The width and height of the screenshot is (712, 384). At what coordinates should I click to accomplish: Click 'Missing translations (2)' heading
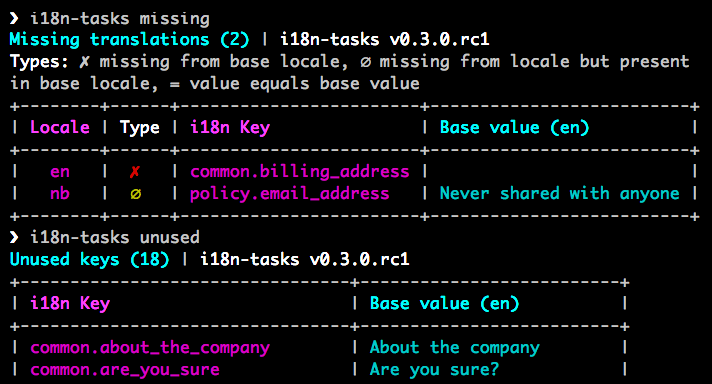[x=129, y=40]
